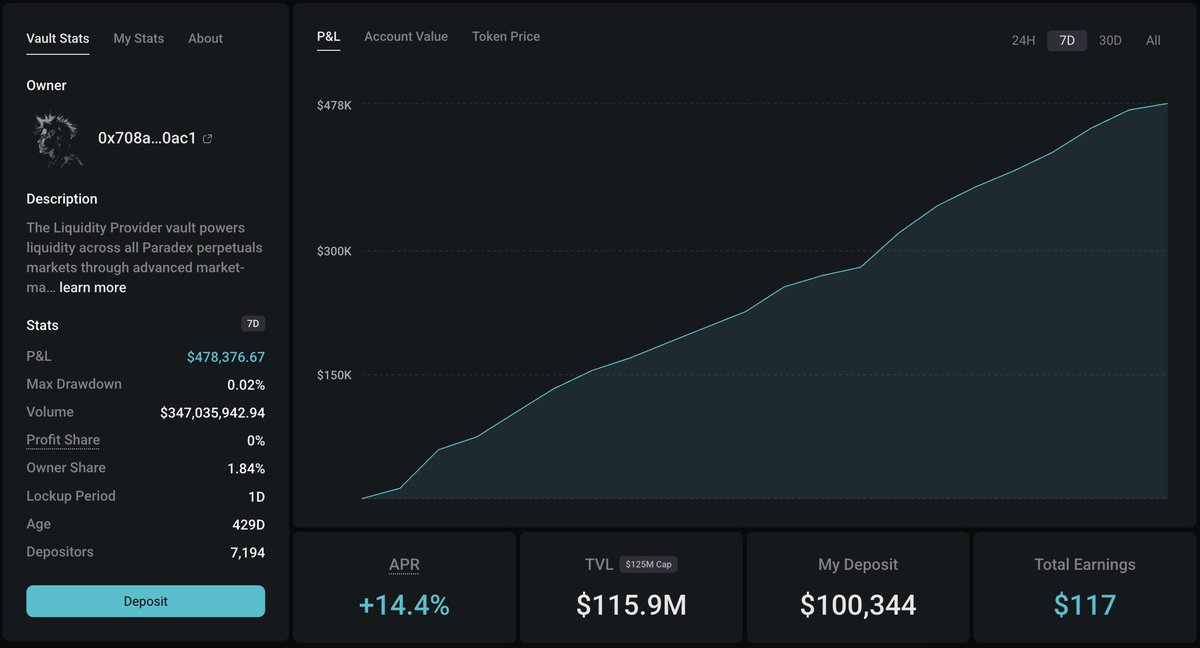Switch to the My Stats tab
The width and height of the screenshot is (1200, 648).
click(138, 38)
